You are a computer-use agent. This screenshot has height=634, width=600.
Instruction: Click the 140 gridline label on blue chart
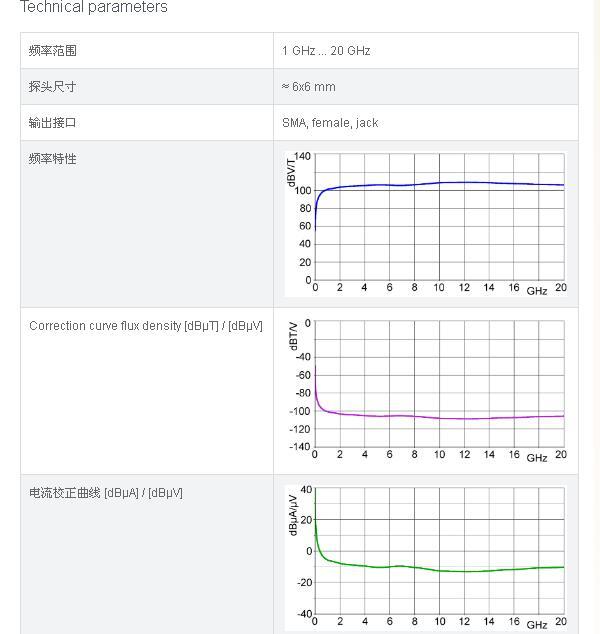(302, 157)
